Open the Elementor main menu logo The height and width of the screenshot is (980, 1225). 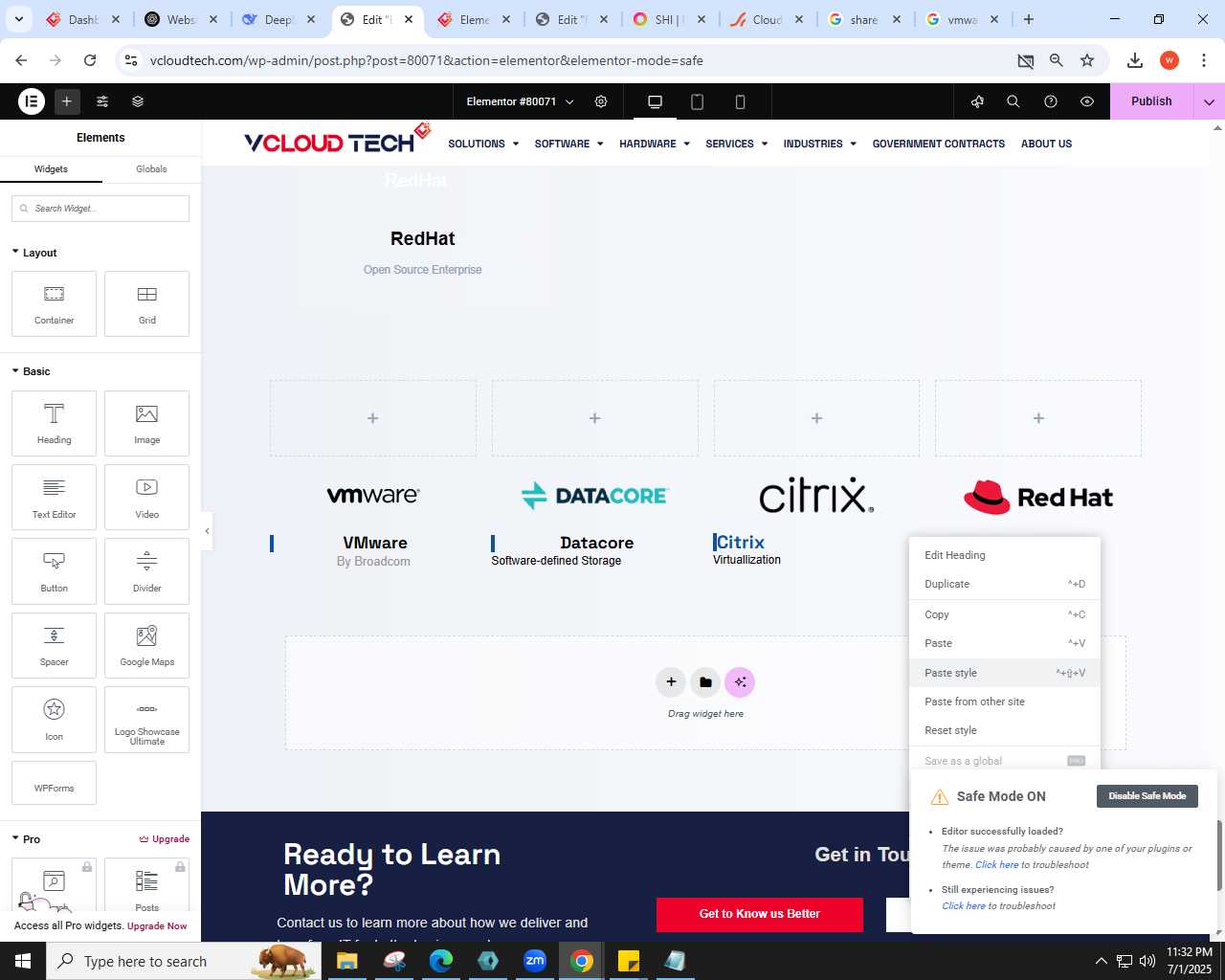pos(32,100)
